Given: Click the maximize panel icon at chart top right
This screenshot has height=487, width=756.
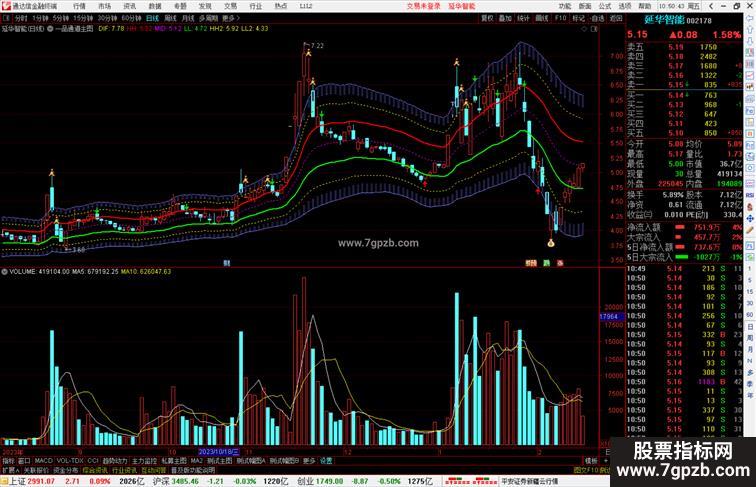Looking at the screenshot, I should pyautogui.click(x=594, y=29).
